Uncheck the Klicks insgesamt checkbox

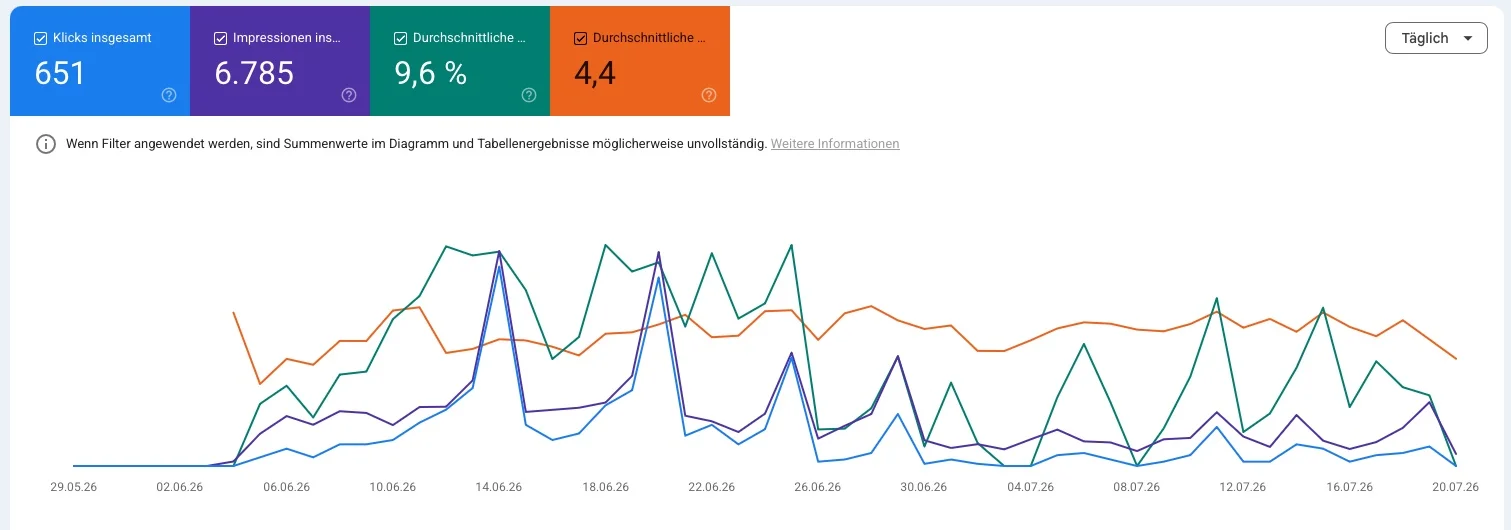(41, 38)
